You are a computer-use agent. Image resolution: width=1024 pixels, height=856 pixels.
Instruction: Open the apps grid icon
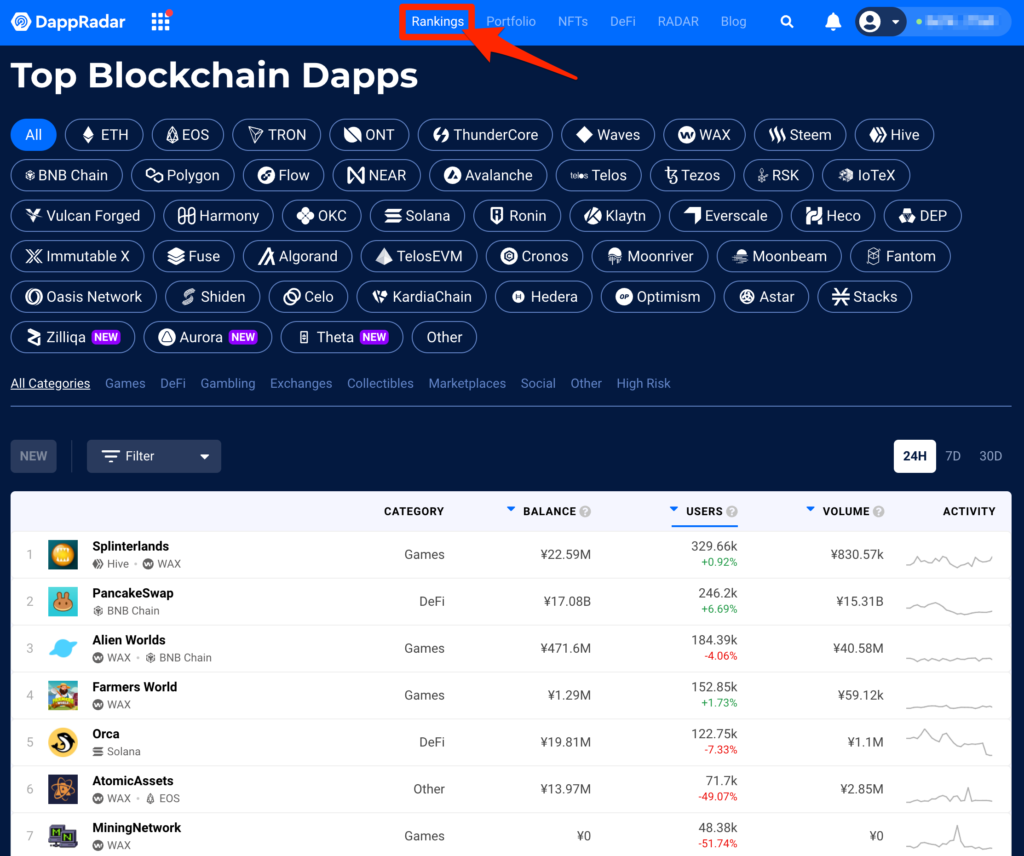(x=161, y=22)
